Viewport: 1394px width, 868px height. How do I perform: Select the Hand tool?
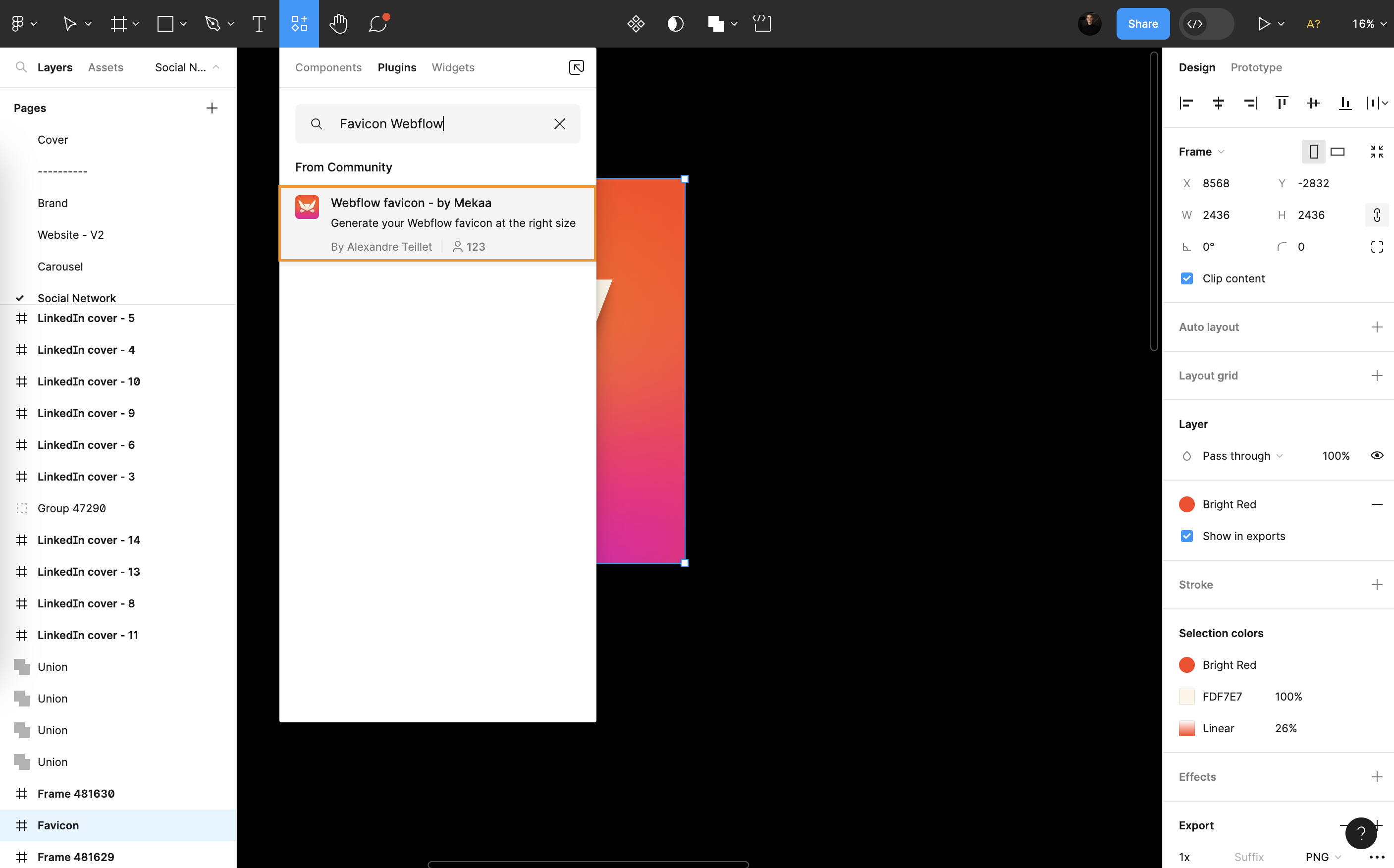(x=339, y=24)
